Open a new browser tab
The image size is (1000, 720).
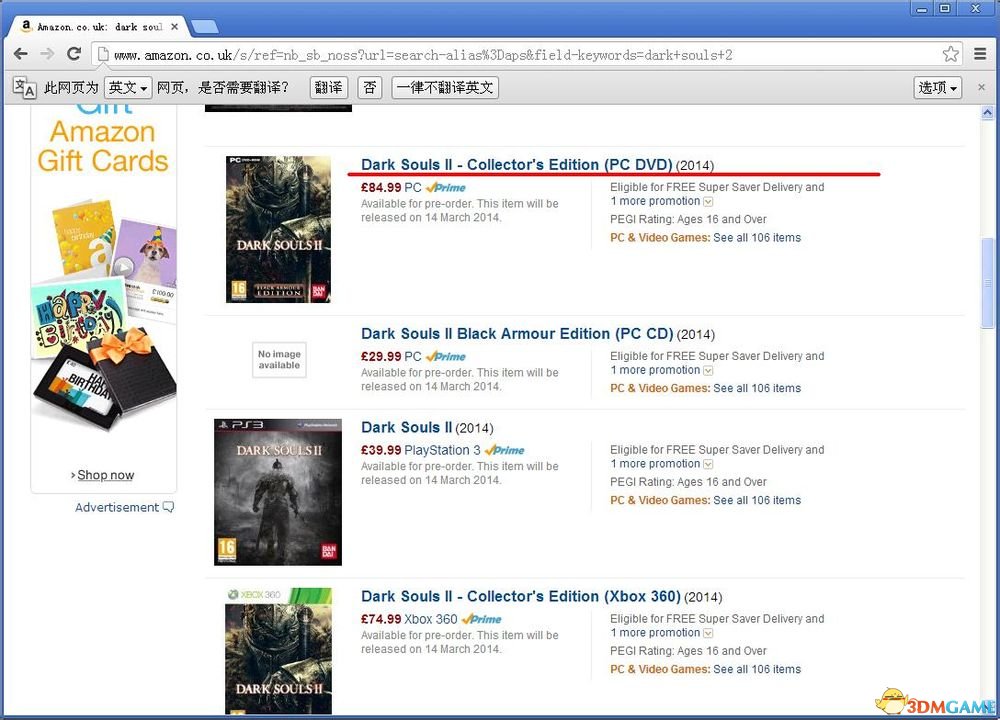coord(205,27)
